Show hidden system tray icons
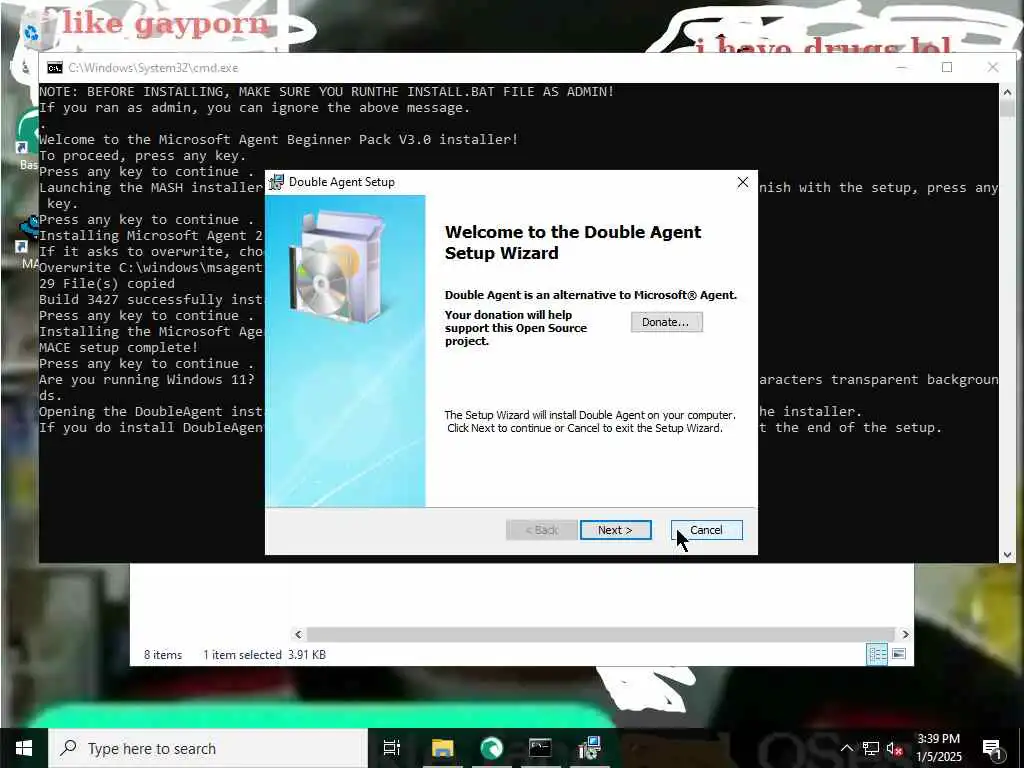 point(846,748)
